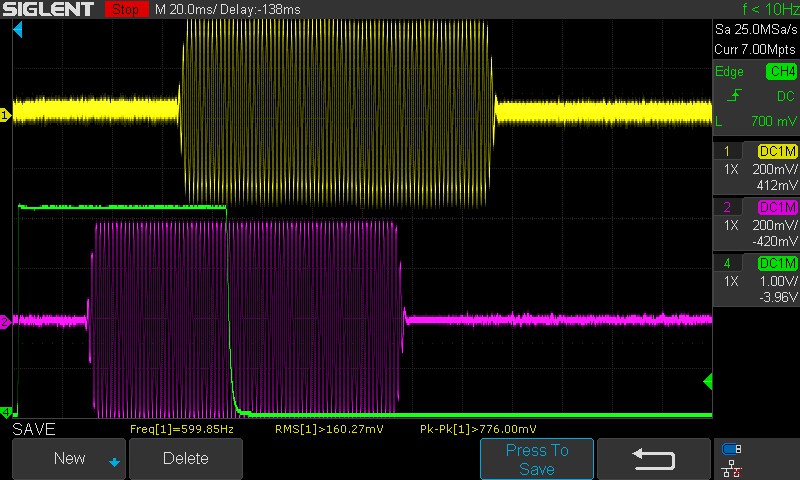Viewport: 800px width, 480px height.
Task: Click the return back arrow button
Action: coord(654,459)
